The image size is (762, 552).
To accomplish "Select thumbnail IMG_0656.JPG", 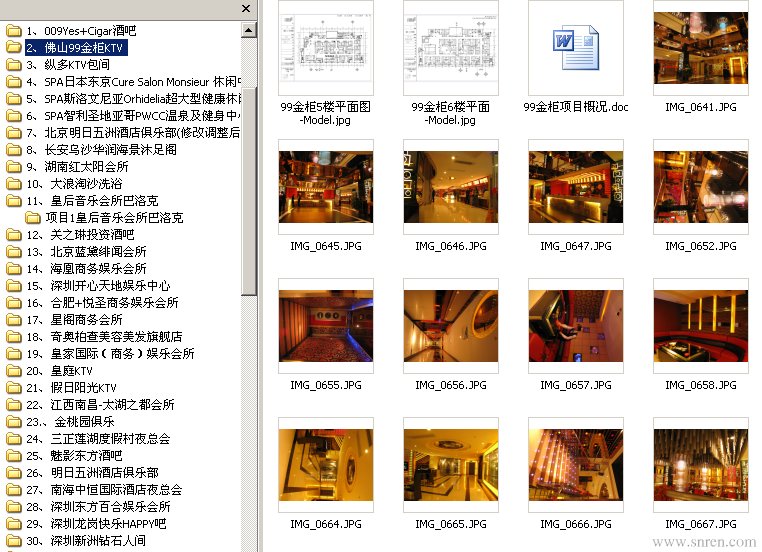I will pos(451,326).
